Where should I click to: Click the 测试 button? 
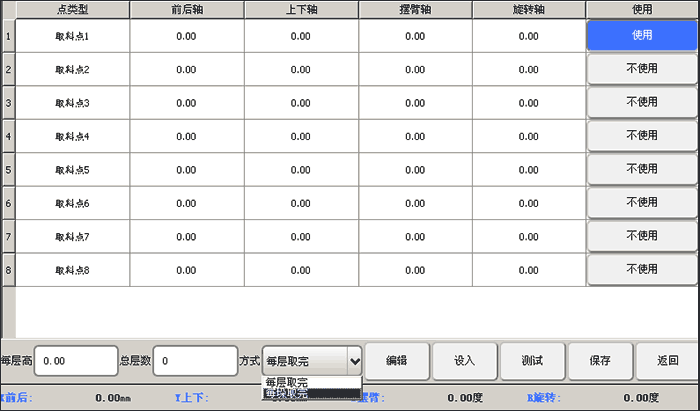pyautogui.click(x=532, y=360)
